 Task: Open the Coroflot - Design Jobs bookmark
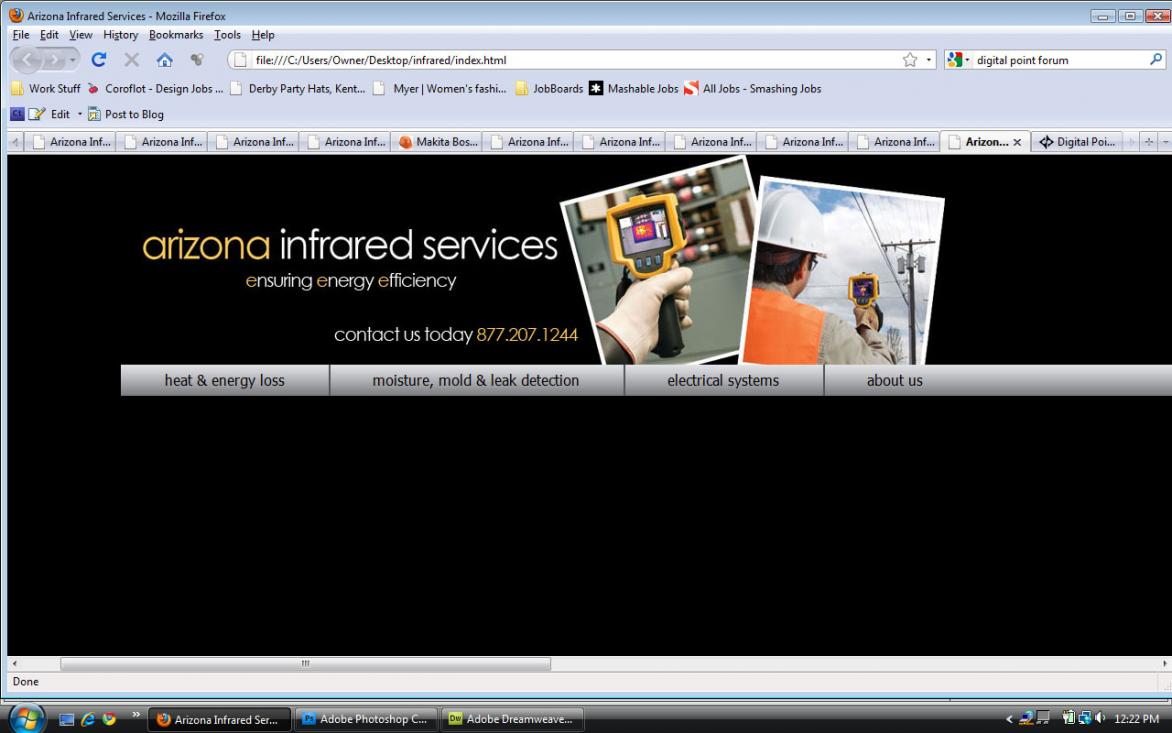click(x=155, y=88)
